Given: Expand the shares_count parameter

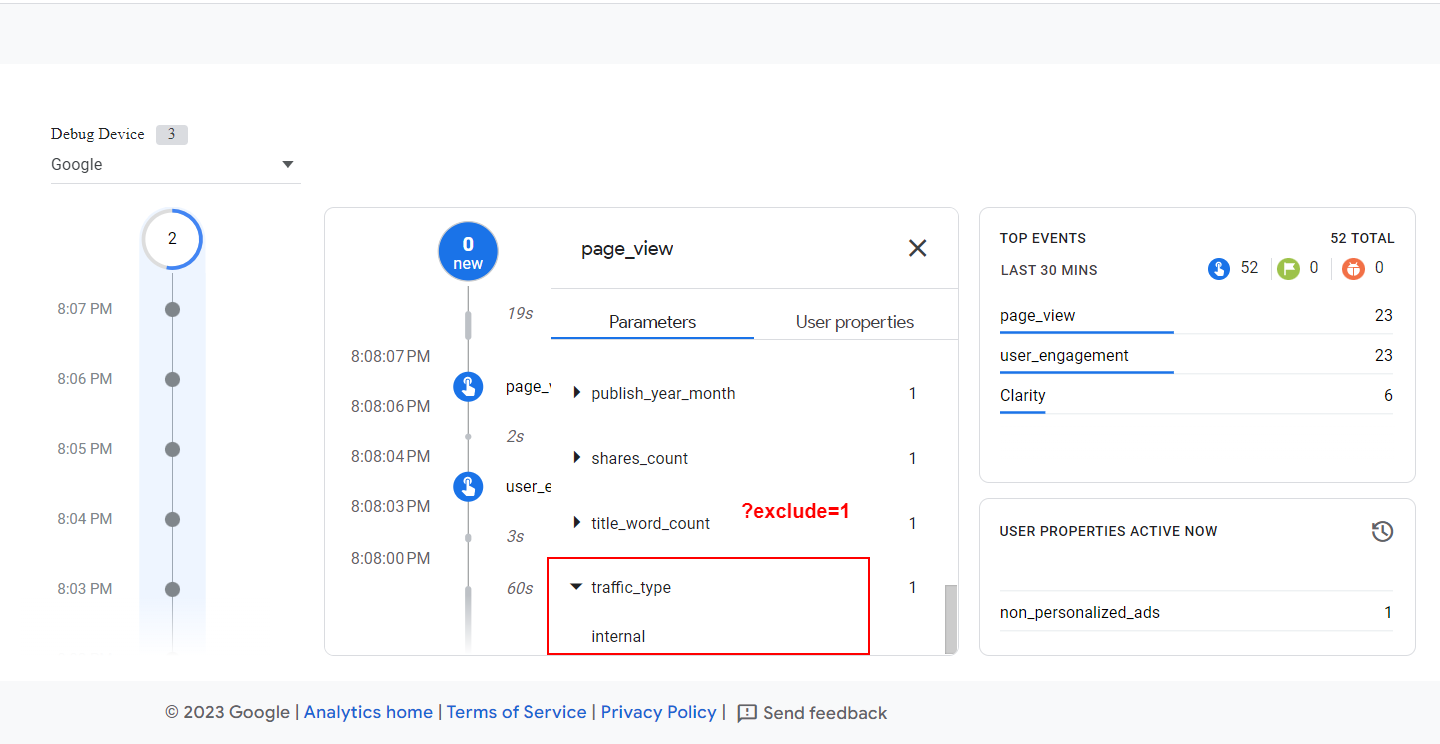Looking at the screenshot, I should click(576, 458).
